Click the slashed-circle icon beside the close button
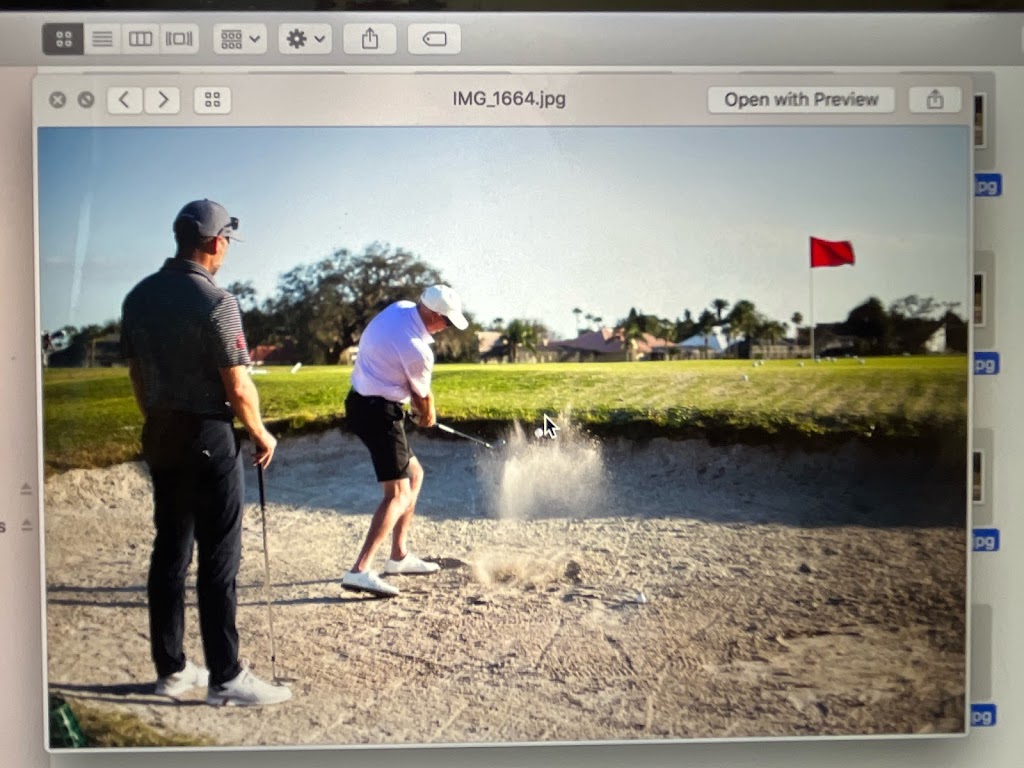The image size is (1024, 768). 86,100
